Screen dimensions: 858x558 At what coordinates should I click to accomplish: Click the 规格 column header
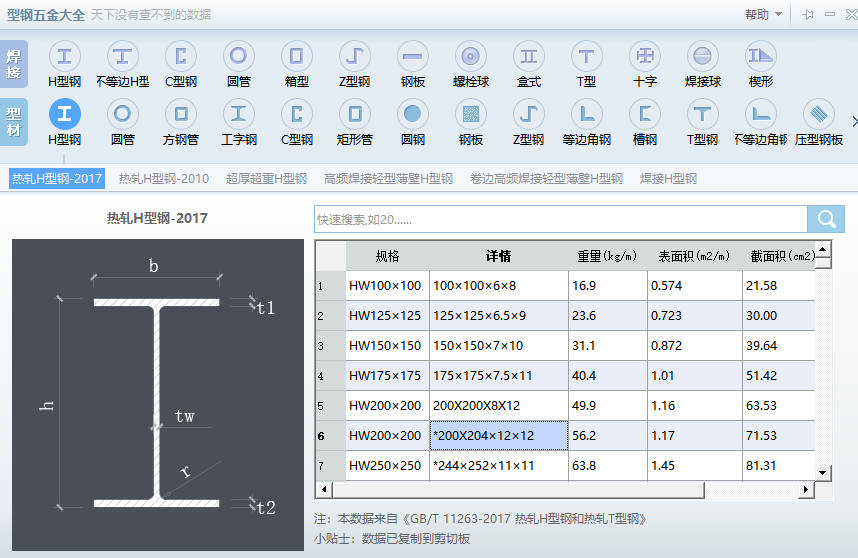click(x=387, y=255)
